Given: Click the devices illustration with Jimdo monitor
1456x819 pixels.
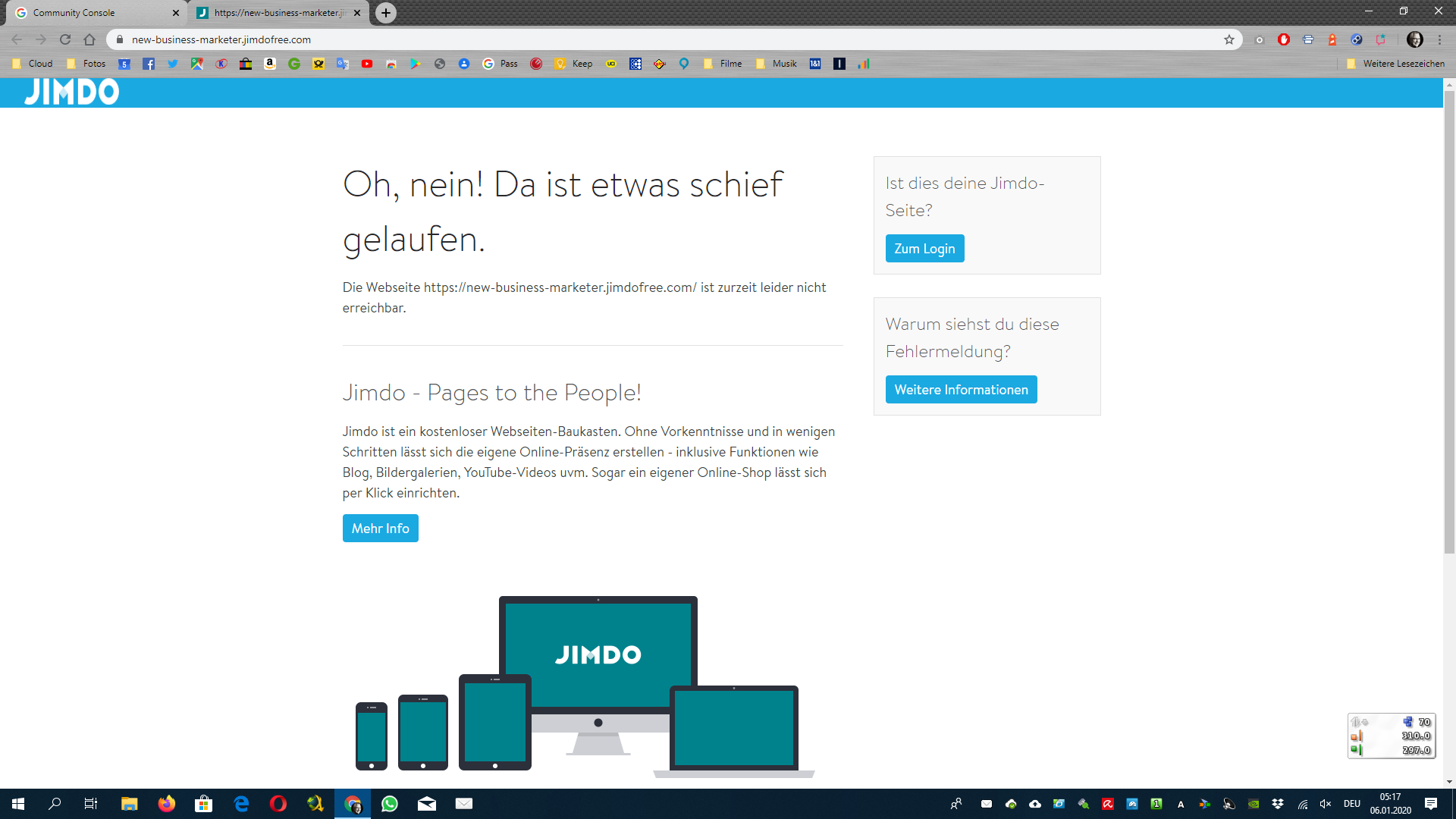Looking at the screenshot, I should [584, 686].
